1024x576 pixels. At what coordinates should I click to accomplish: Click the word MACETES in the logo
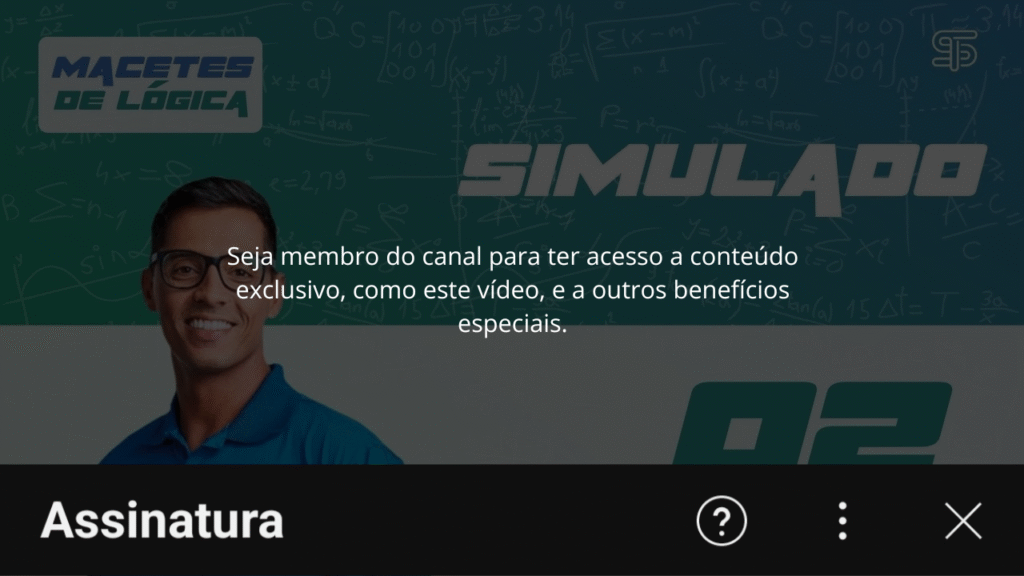152,68
